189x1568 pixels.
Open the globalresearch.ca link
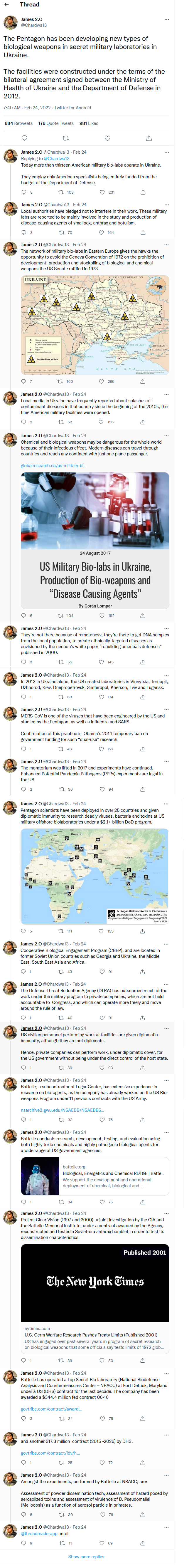click(x=53, y=466)
